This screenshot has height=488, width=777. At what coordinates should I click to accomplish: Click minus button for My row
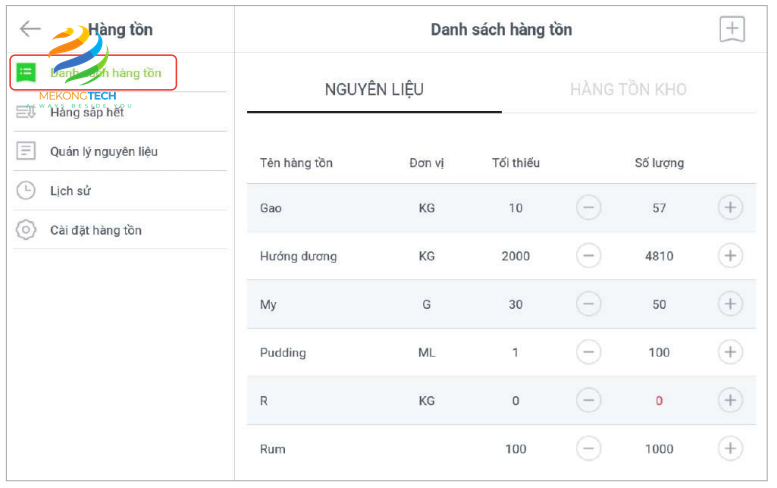pyautogui.click(x=589, y=304)
